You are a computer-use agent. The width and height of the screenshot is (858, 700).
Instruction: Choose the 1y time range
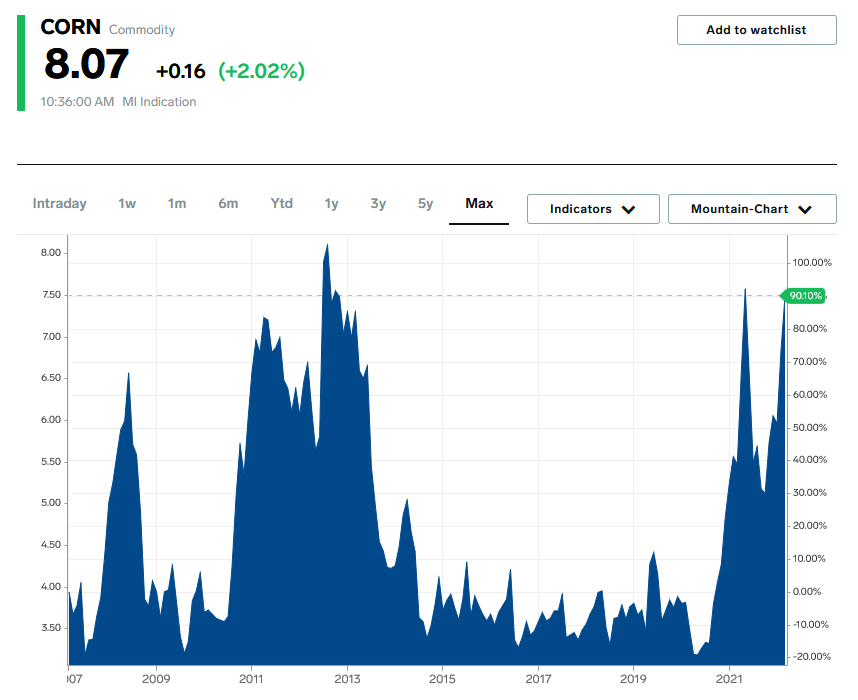tap(332, 204)
